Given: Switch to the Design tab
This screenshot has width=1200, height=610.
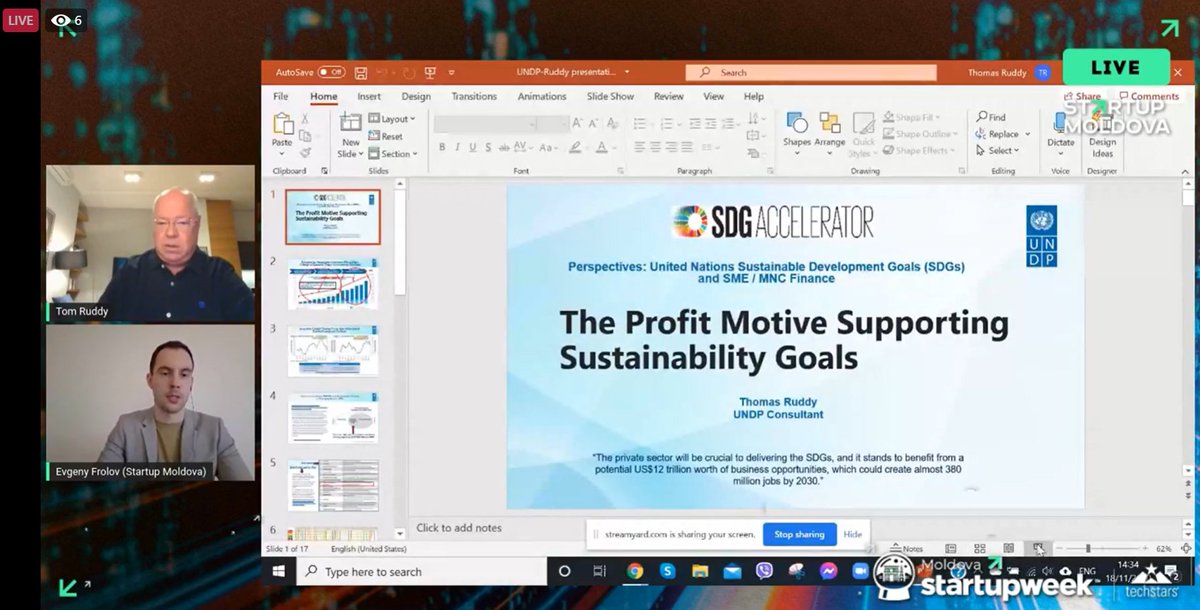Looking at the screenshot, I should pyautogui.click(x=416, y=97).
